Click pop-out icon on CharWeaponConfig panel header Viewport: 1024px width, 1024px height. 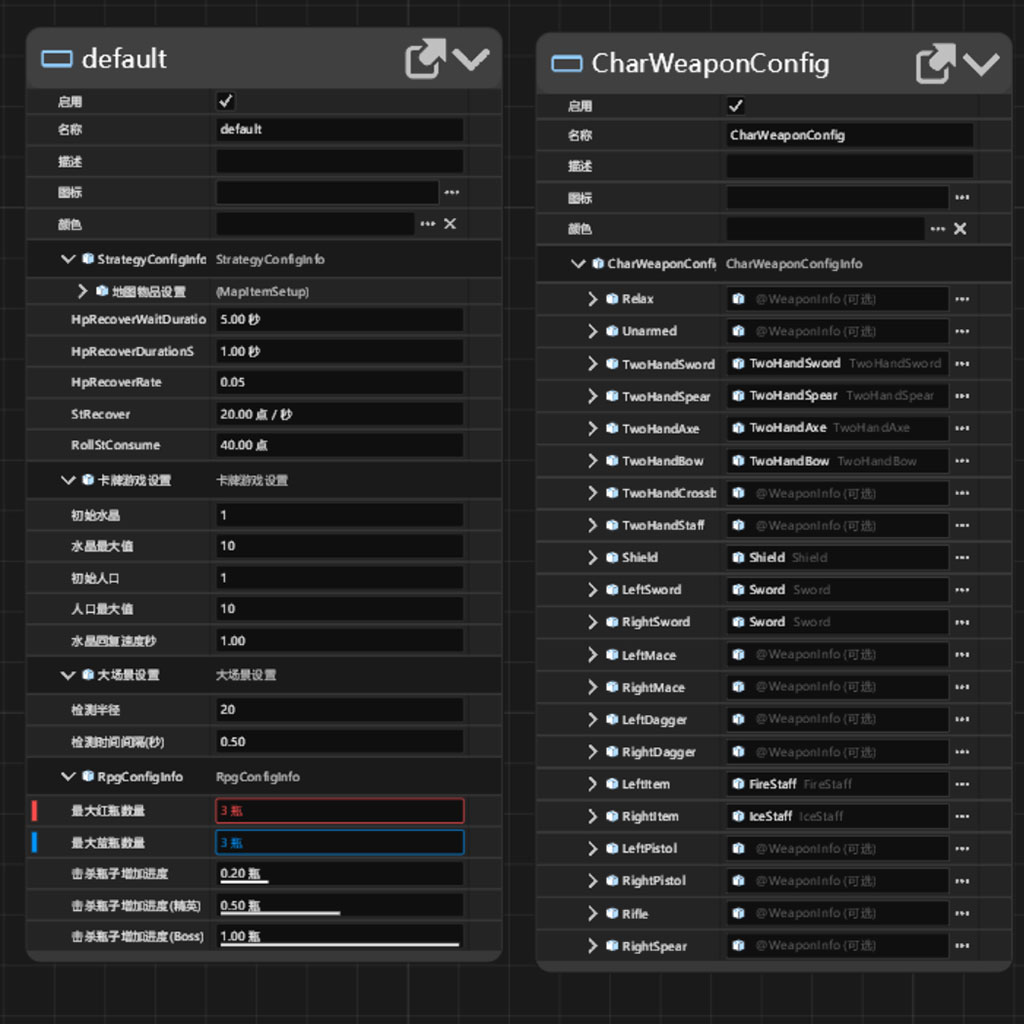pos(935,64)
